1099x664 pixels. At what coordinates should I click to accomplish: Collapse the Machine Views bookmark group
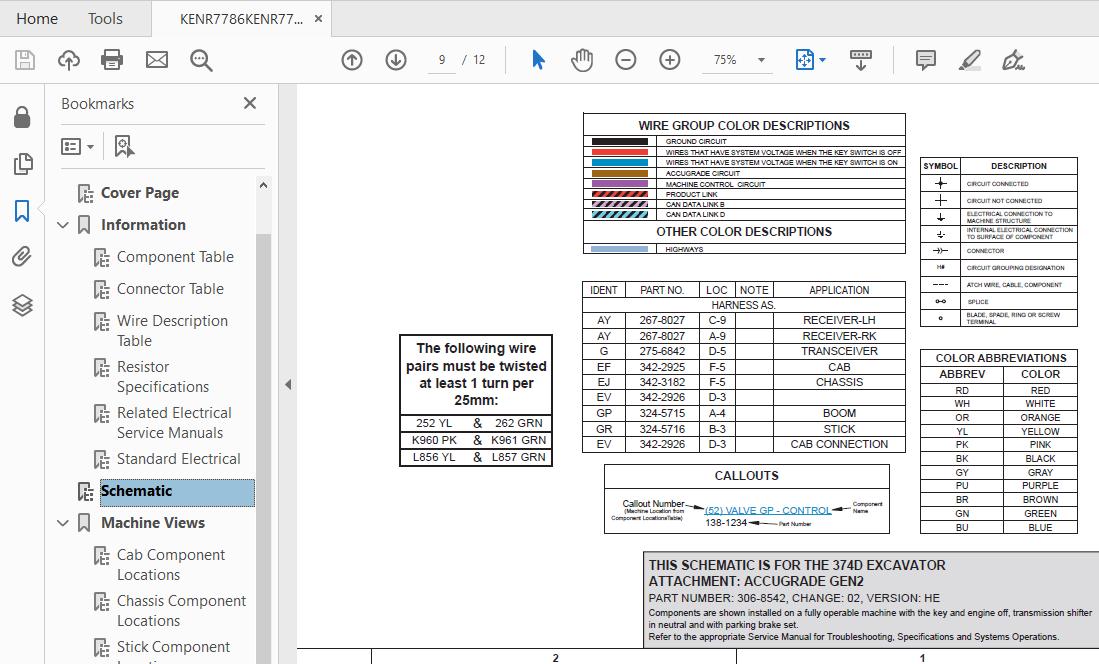[x=63, y=523]
